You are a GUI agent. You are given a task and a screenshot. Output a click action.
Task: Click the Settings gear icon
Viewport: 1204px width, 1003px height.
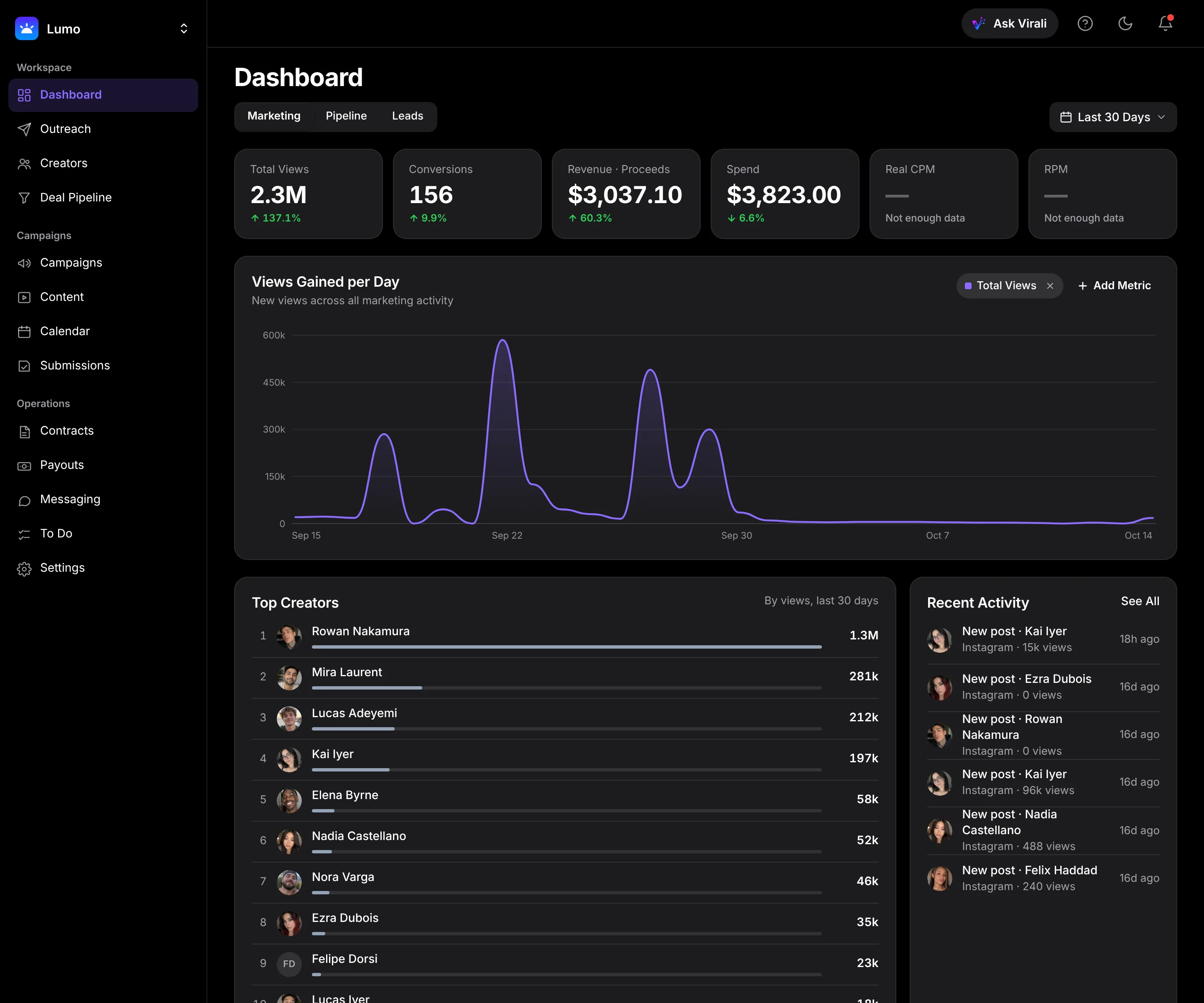click(24, 568)
